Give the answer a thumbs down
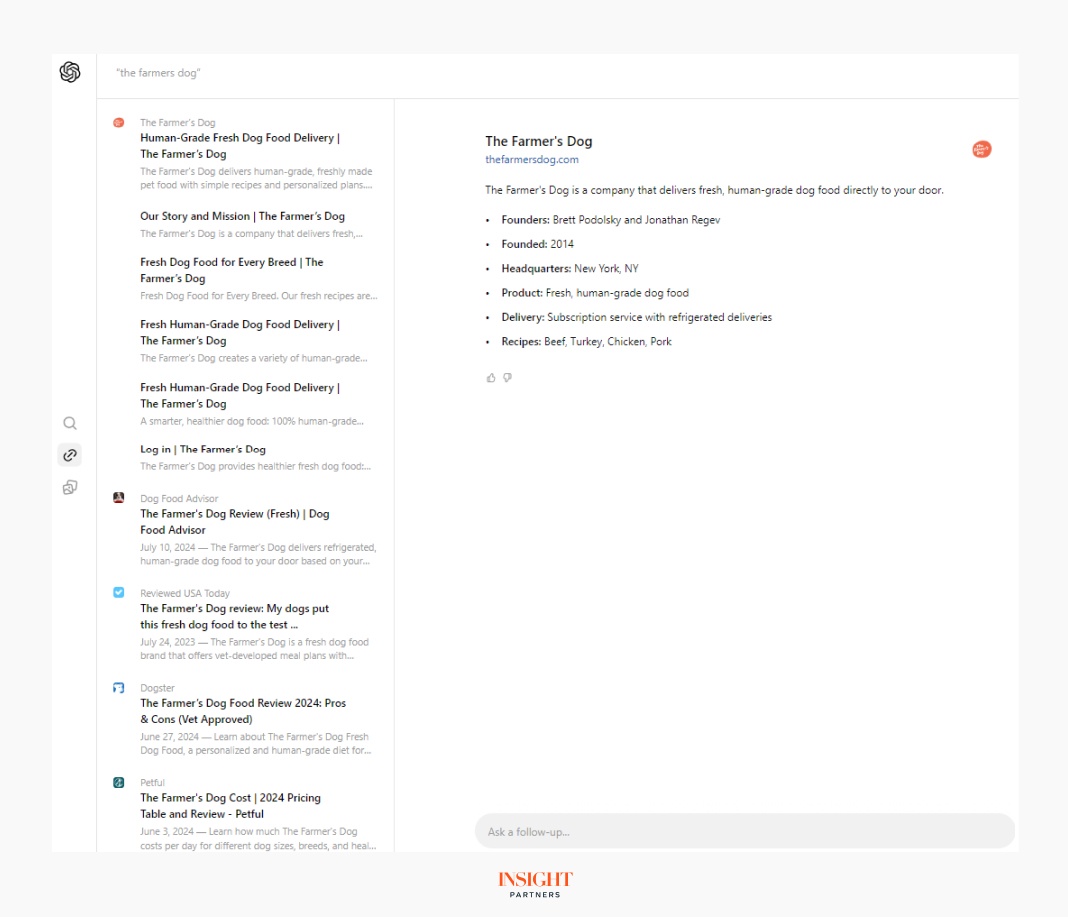 click(x=507, y=378)
